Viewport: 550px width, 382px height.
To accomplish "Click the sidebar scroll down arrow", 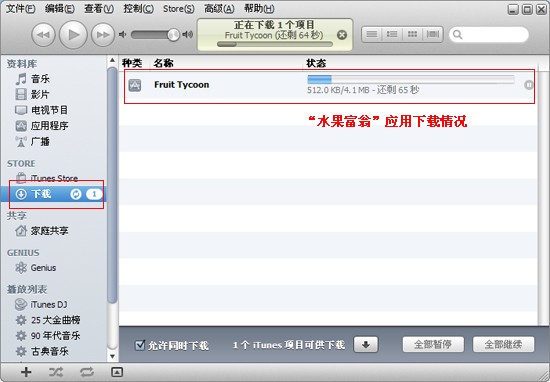I will coord(112,356).
